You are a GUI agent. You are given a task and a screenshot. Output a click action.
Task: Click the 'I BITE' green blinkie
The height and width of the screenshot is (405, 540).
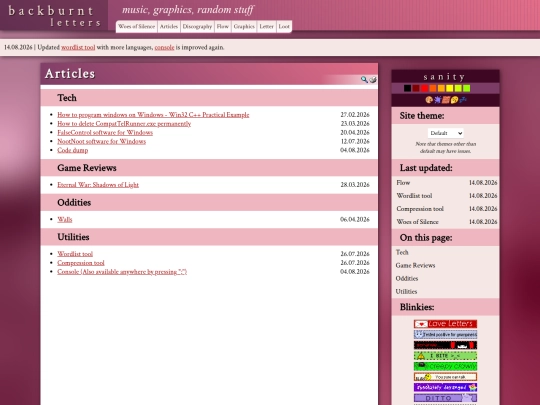pyautogui.click(x=445, y=356)
